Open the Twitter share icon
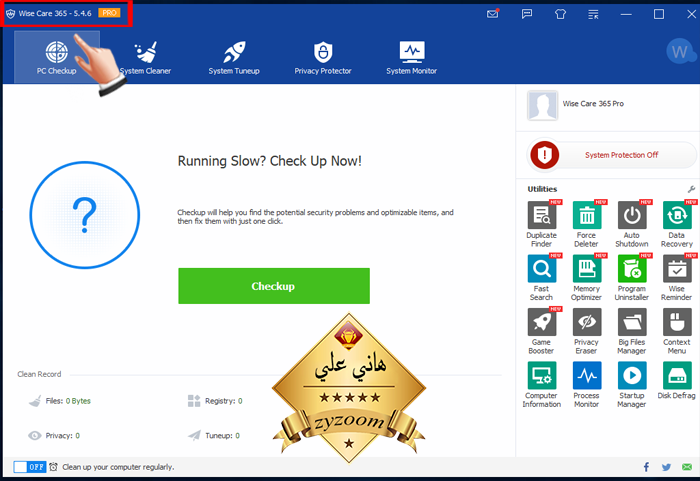This screenshot has height=481, width=700. click(667, 467)
